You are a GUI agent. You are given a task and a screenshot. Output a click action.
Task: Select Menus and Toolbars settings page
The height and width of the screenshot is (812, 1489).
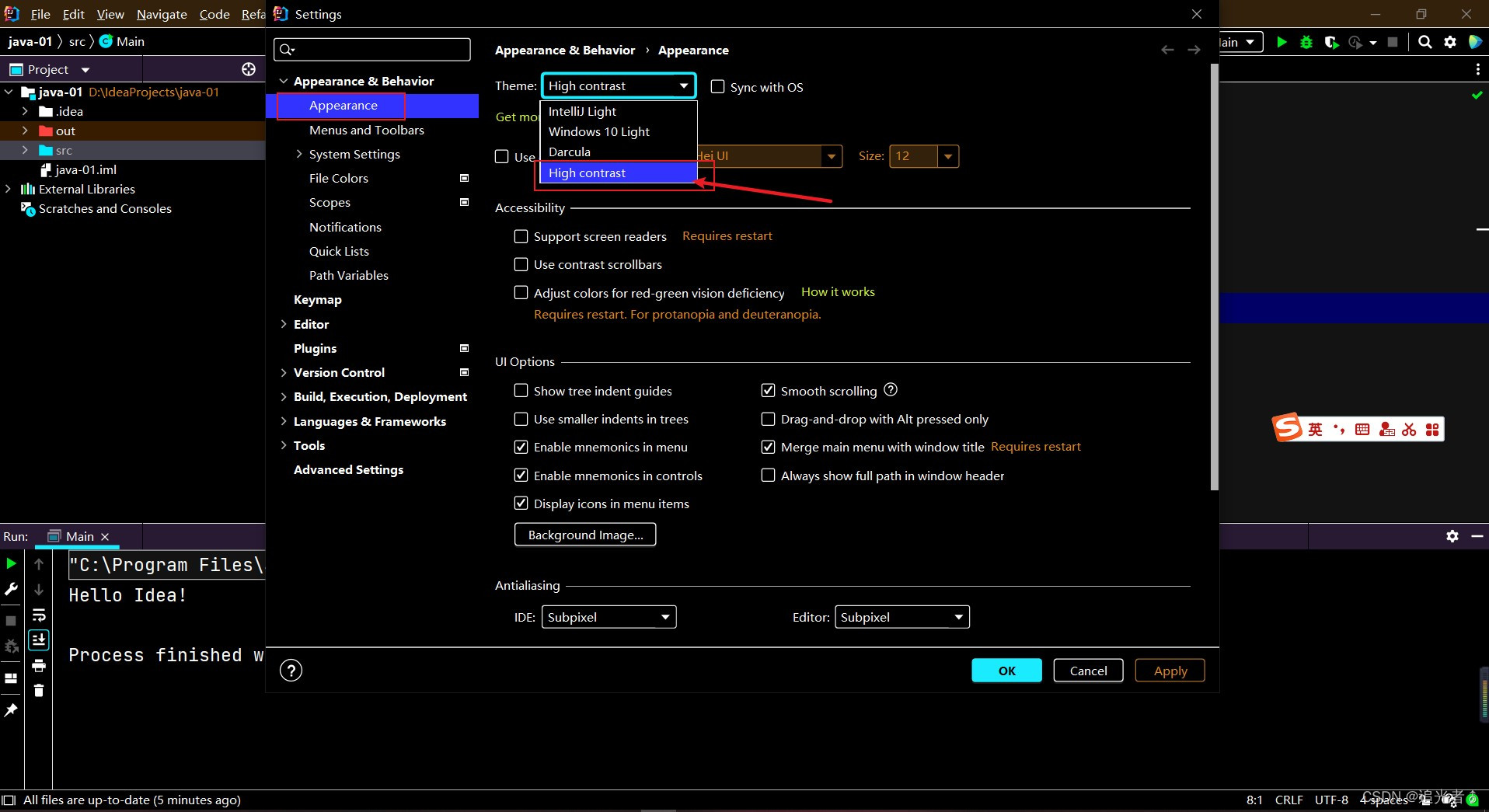pos(367,130)
